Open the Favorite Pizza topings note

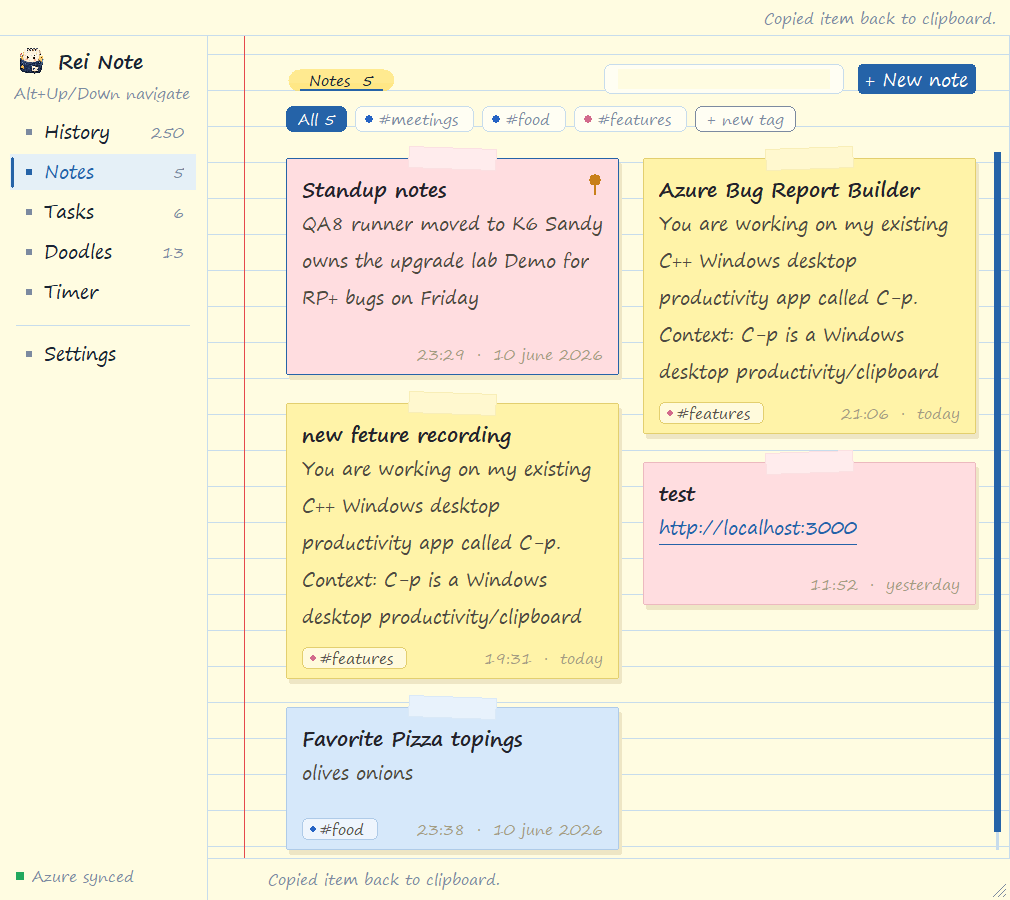[452, 779]
